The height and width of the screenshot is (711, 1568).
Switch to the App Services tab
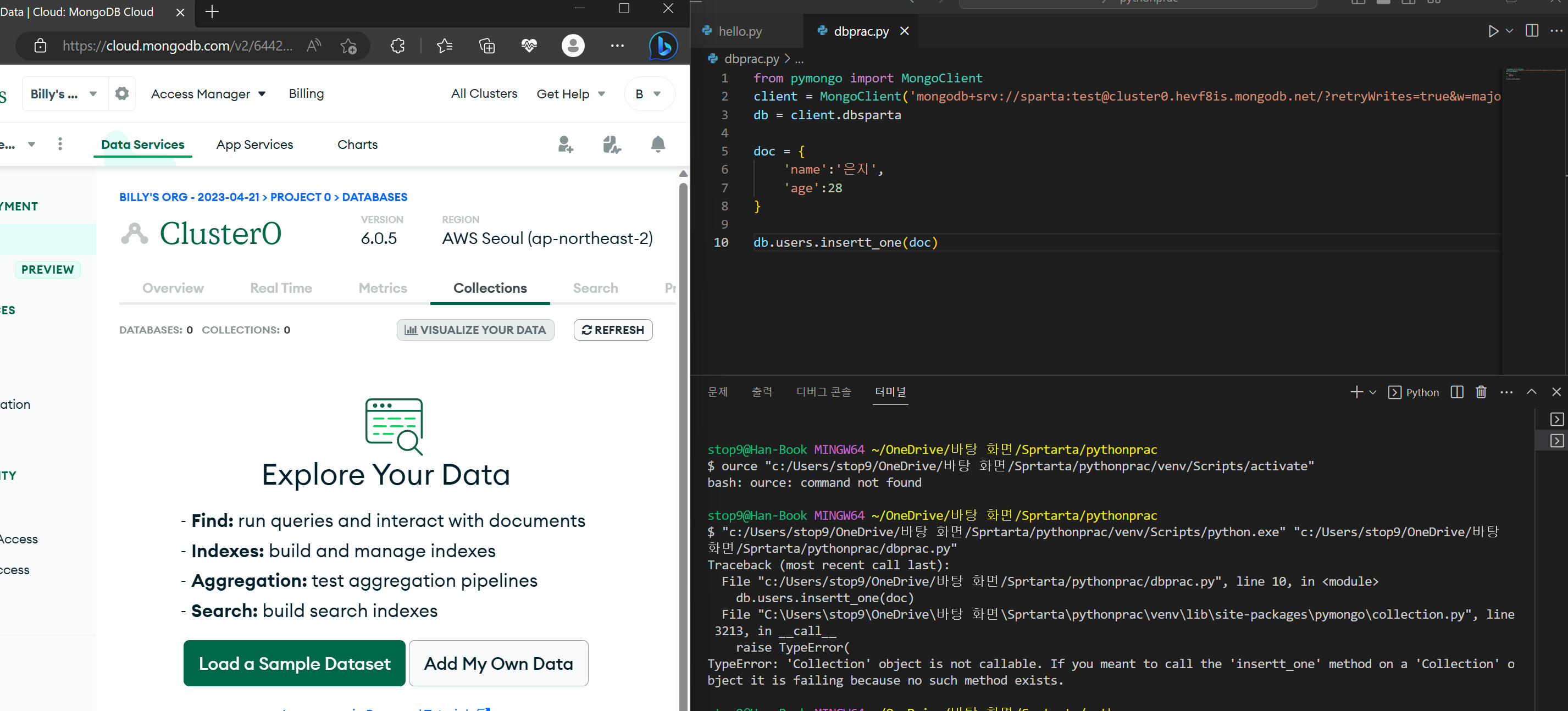pos(254,145)
